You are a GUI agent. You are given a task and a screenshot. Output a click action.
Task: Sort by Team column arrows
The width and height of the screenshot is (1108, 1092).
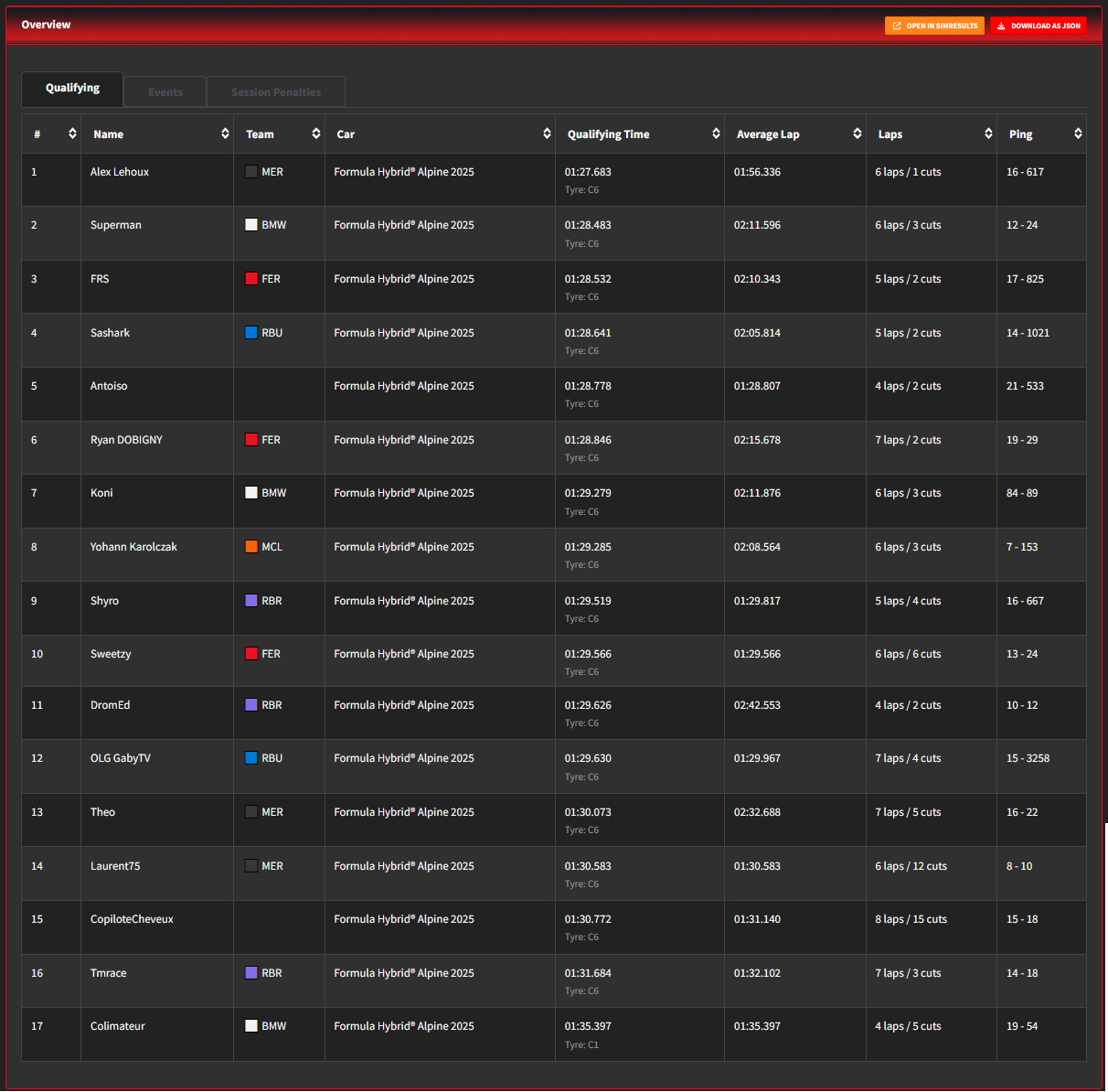click(x=315, y=134)
